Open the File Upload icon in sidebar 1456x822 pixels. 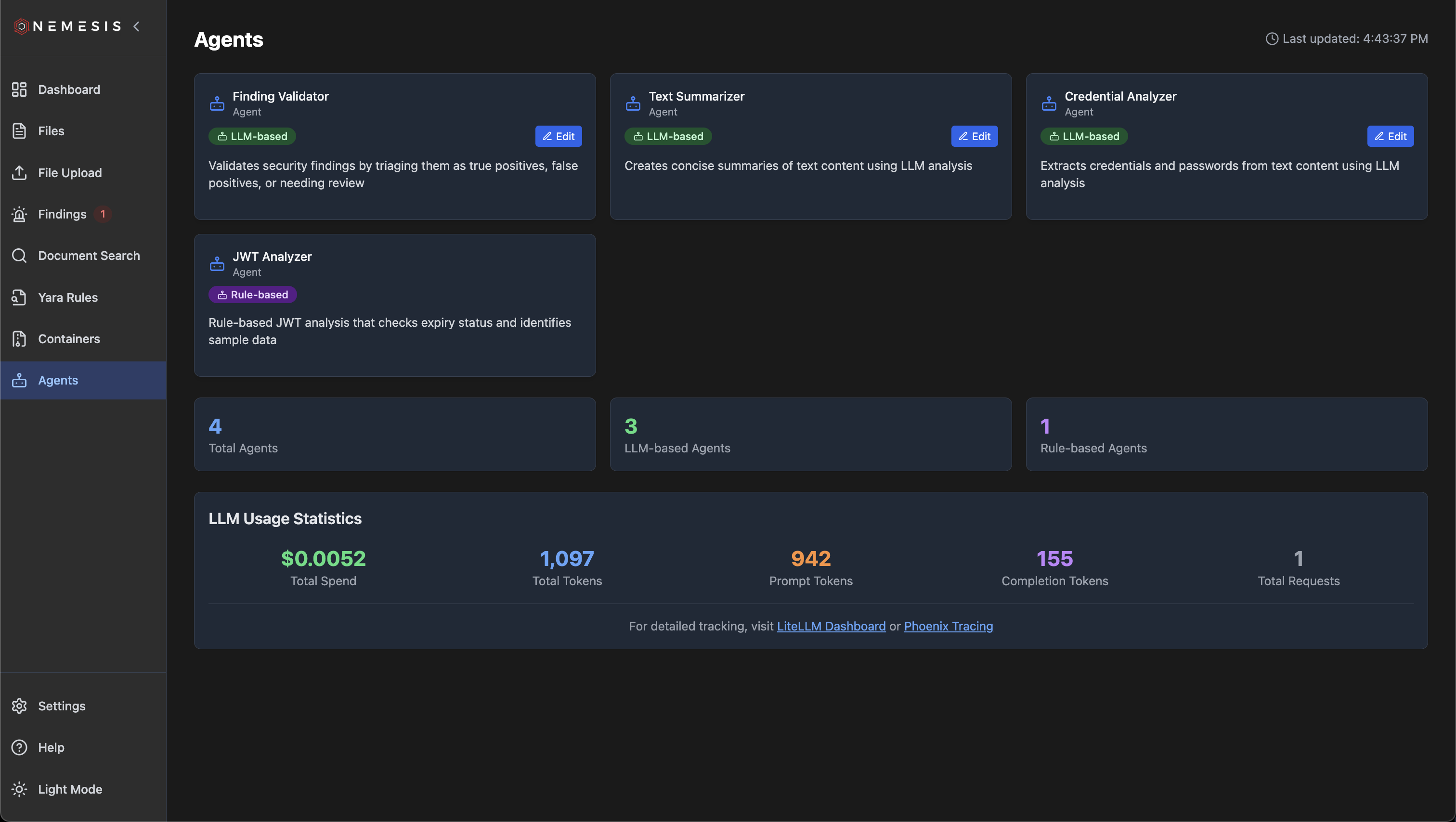point(19,172)
